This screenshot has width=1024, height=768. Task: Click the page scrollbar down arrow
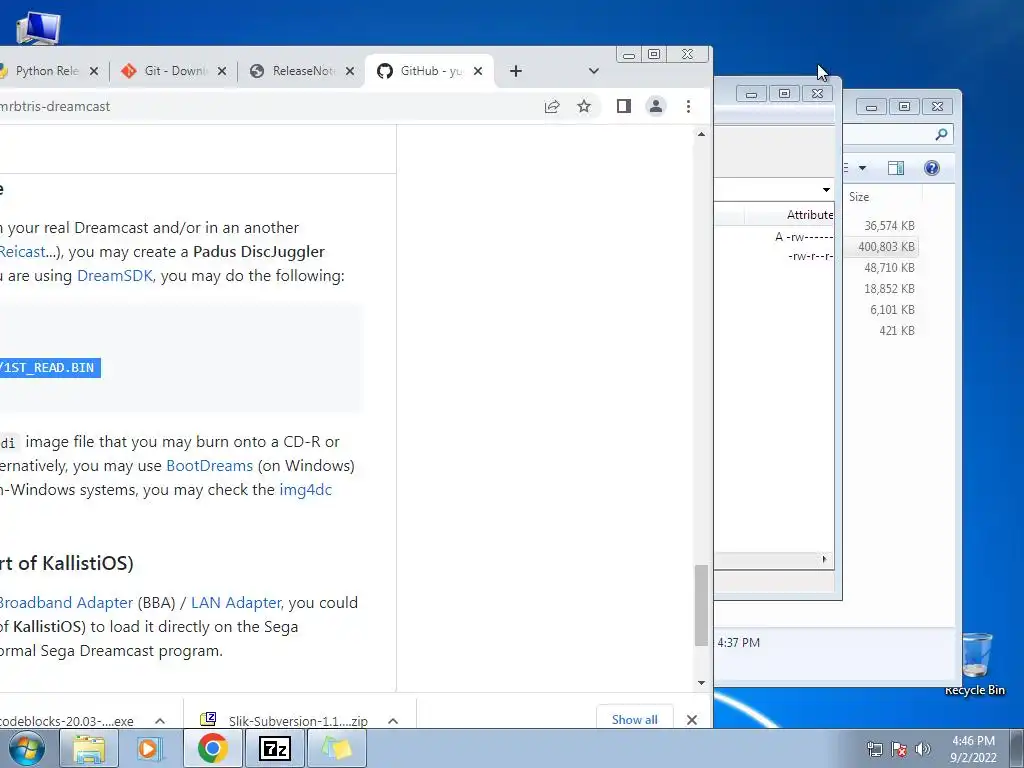coord(701,683)
